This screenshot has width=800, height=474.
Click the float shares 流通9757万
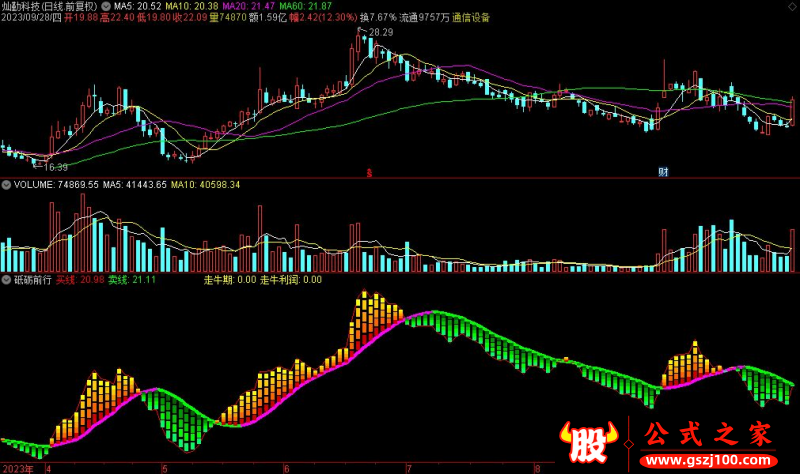tap(424, 17)
